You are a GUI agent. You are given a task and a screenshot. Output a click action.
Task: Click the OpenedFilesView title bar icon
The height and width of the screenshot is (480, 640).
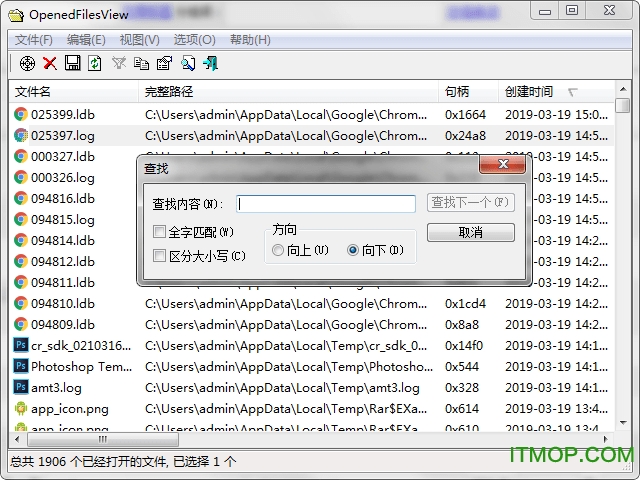(x=16, y=15)
